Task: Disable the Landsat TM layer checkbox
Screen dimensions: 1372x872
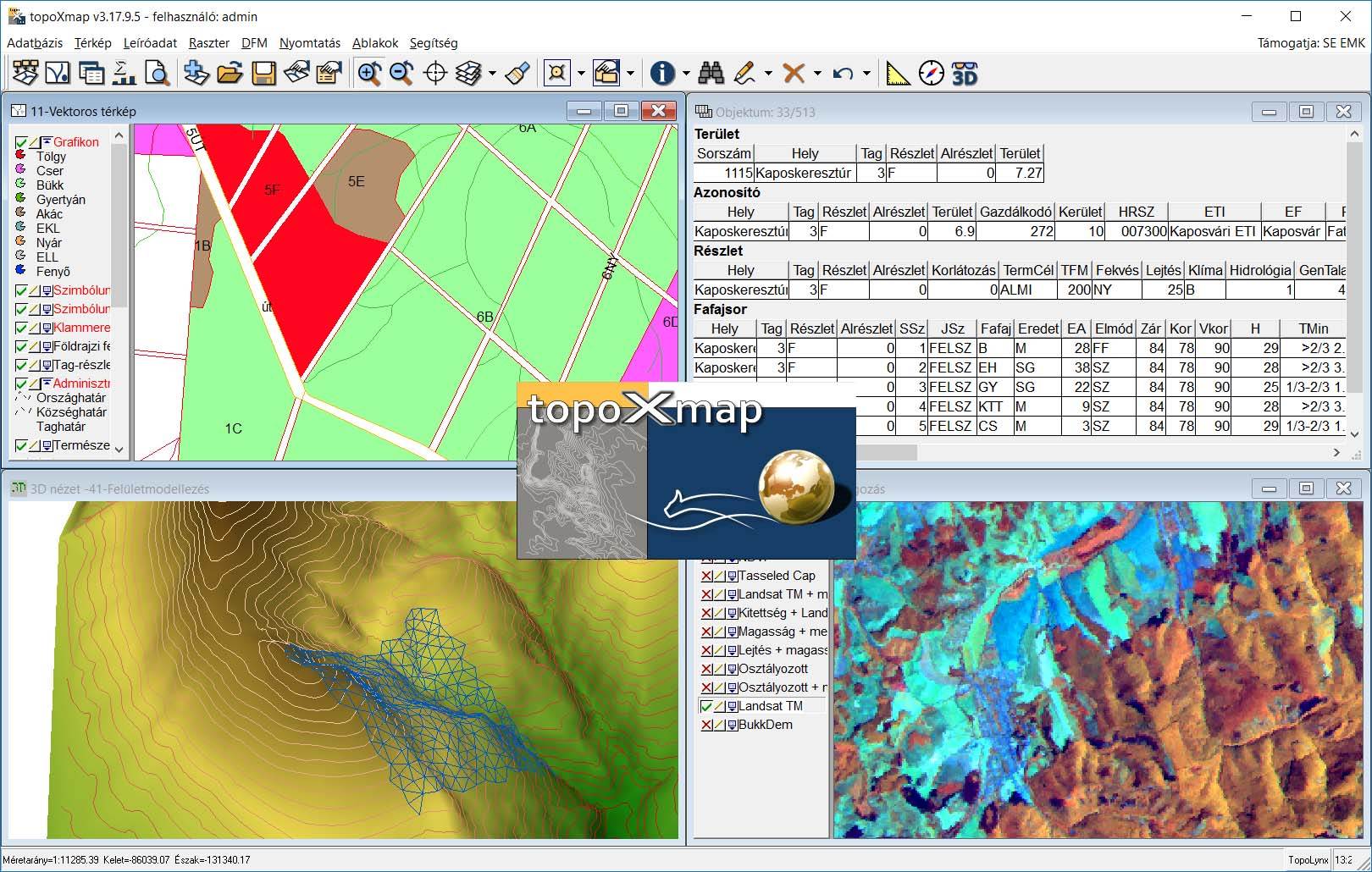Action: point(706,706)
